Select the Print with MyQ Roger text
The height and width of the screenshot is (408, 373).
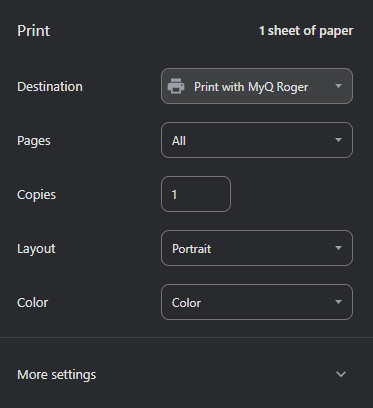coord(251,87)
